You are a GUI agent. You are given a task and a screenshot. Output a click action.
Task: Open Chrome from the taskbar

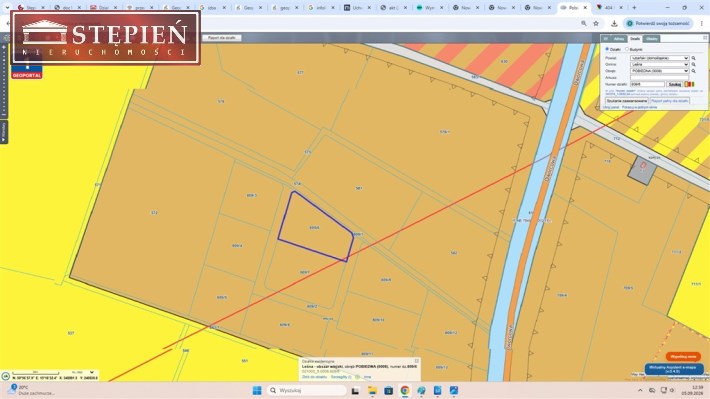coord(405,390)
